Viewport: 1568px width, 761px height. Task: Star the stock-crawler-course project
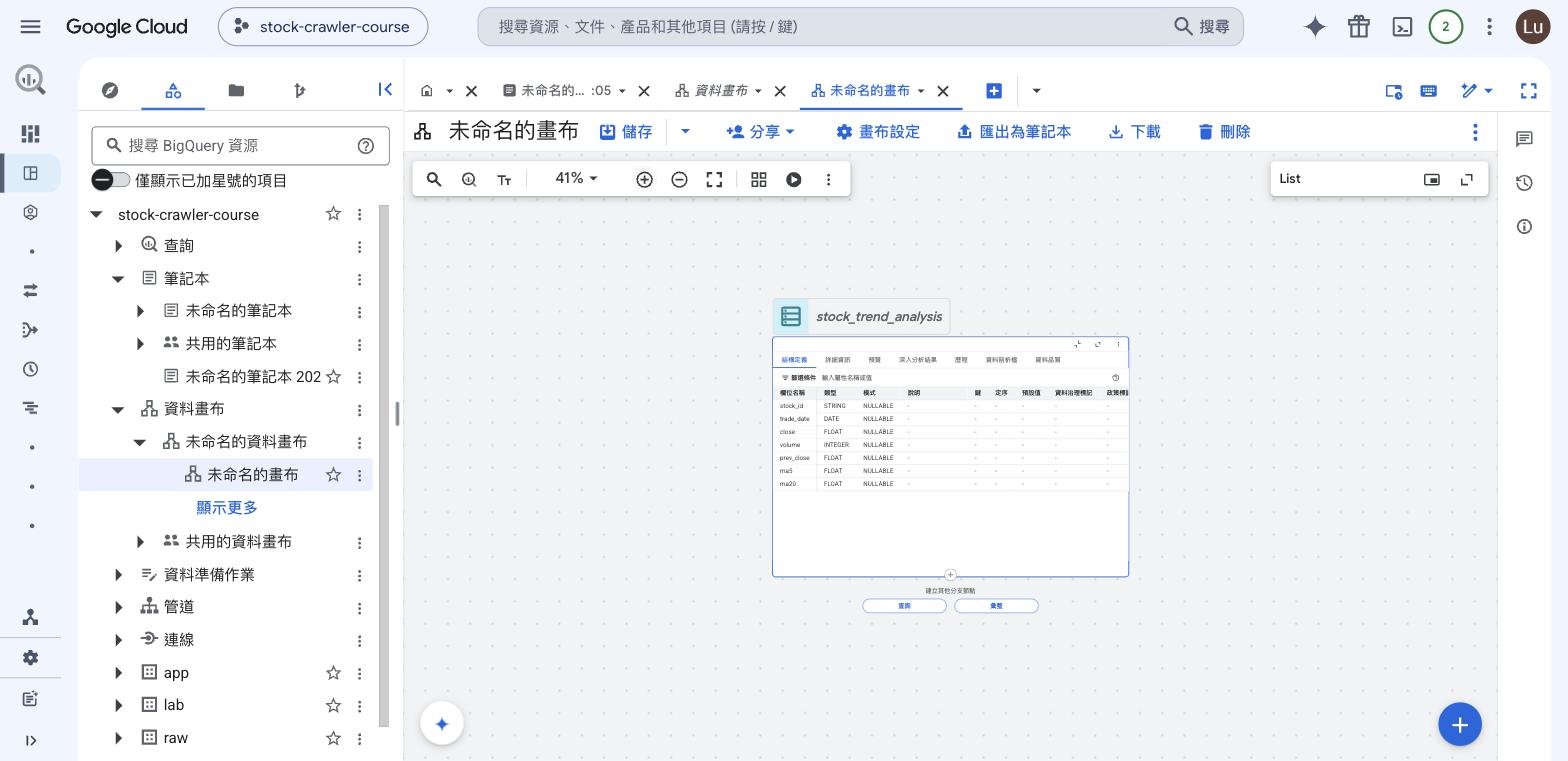click(x=333, y=214)
